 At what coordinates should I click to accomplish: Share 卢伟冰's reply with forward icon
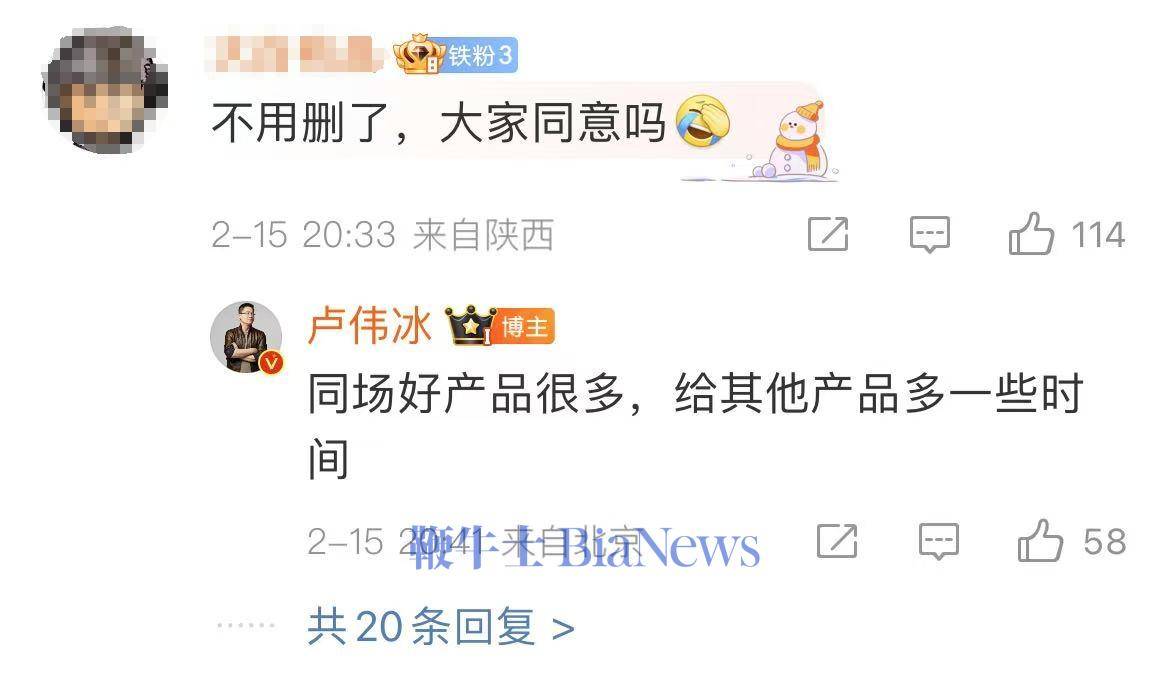point(837,541)
